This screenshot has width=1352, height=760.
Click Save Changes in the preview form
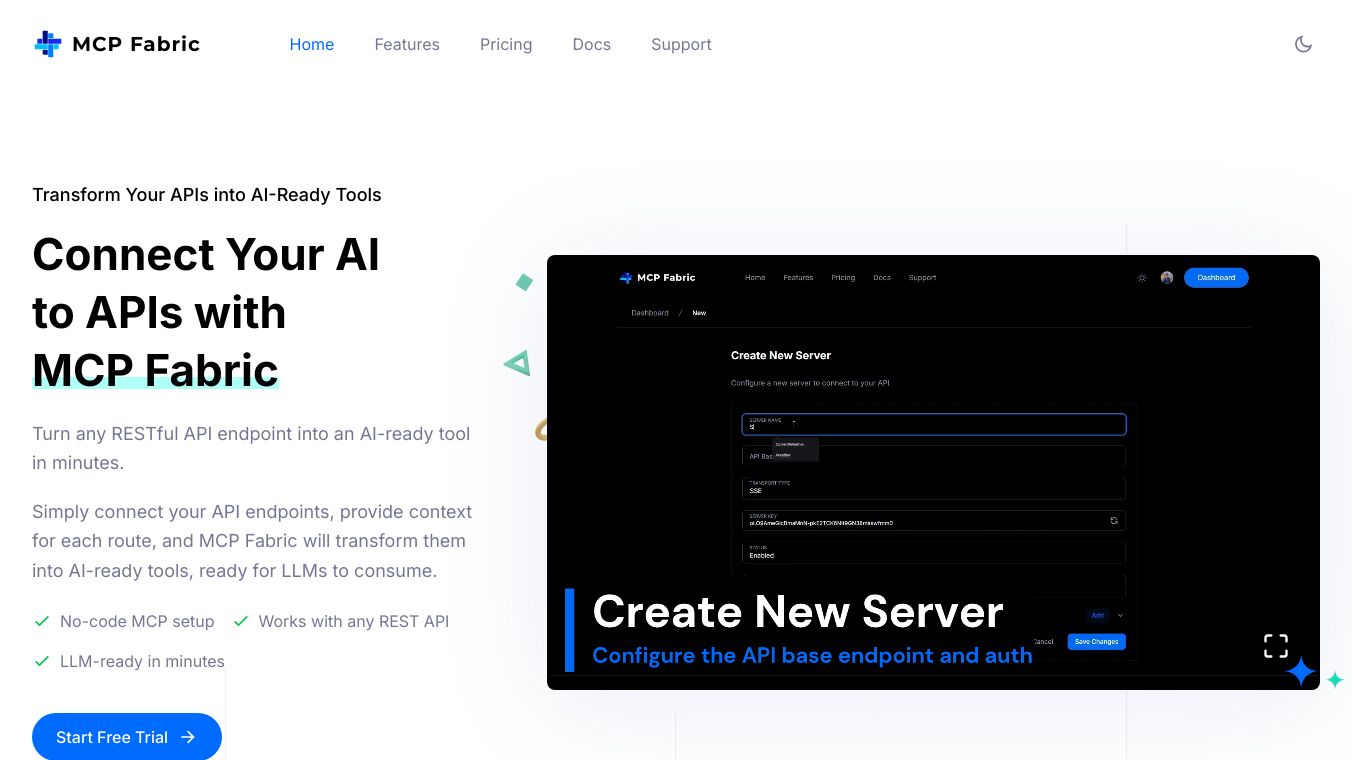coord(1097,642)
